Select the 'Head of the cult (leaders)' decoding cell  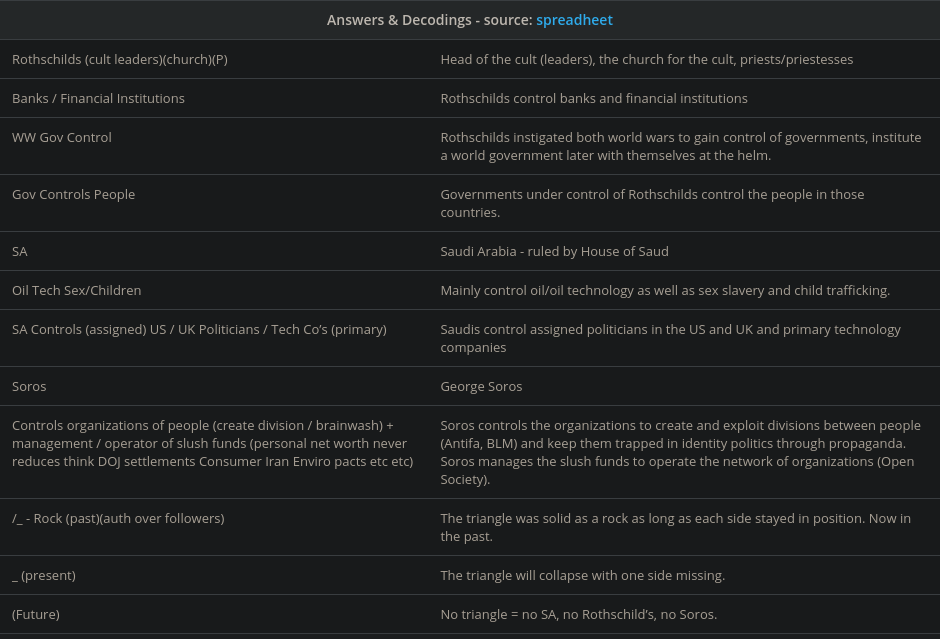pyautogui.click(x=646, y=59)
